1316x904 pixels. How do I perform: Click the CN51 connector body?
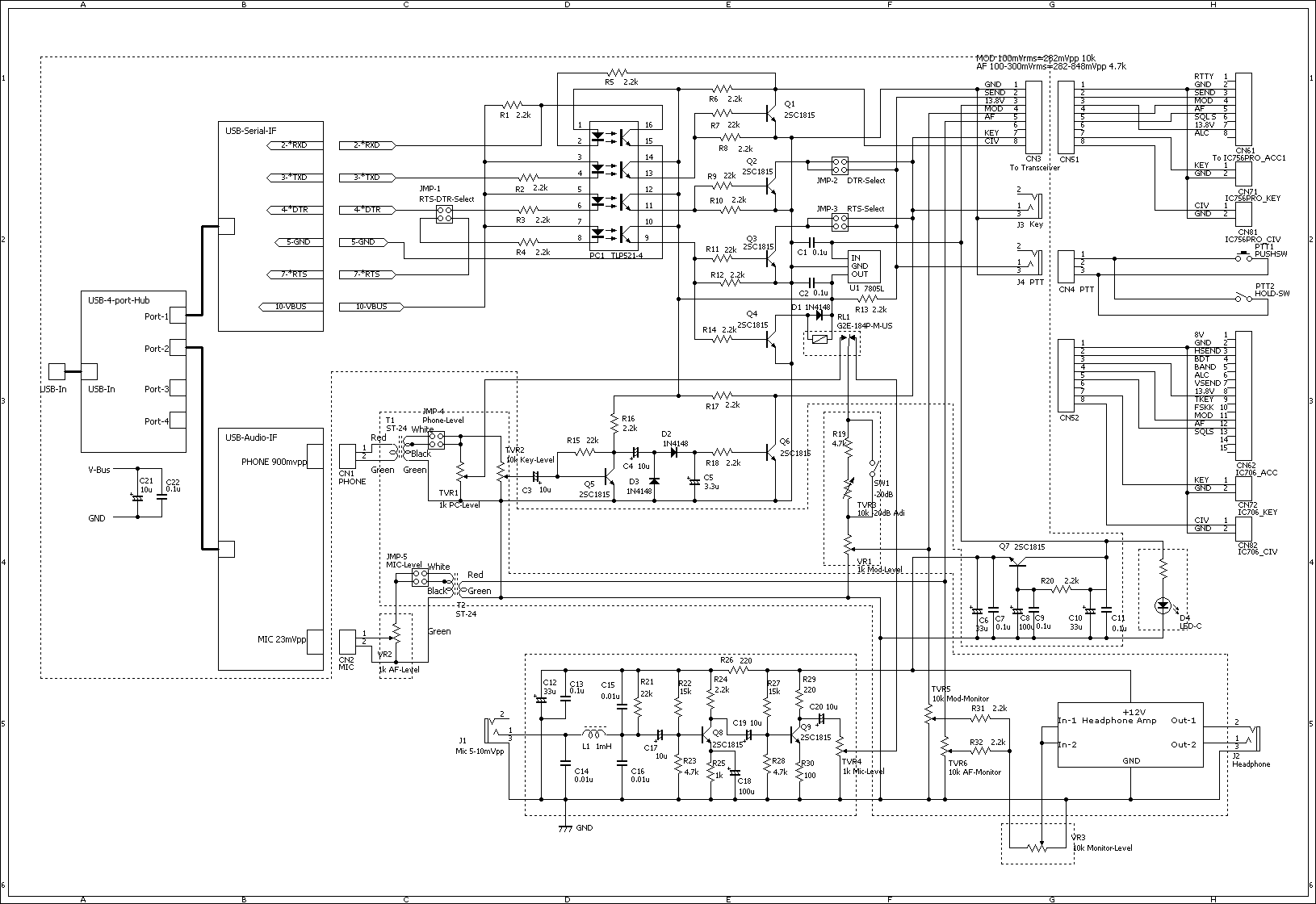click(1066, 117)
